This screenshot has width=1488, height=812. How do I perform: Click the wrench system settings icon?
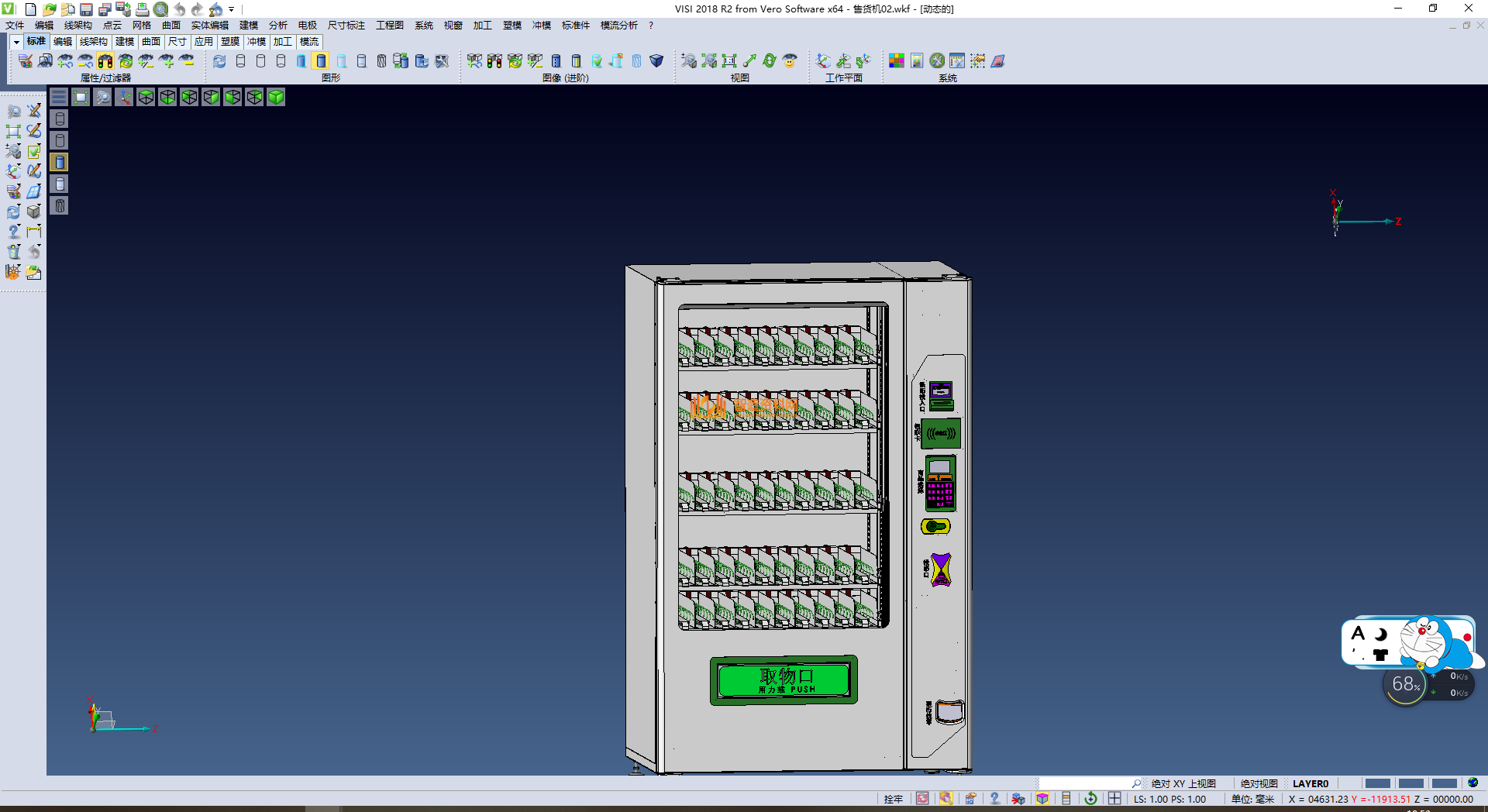tap(937, 60)
